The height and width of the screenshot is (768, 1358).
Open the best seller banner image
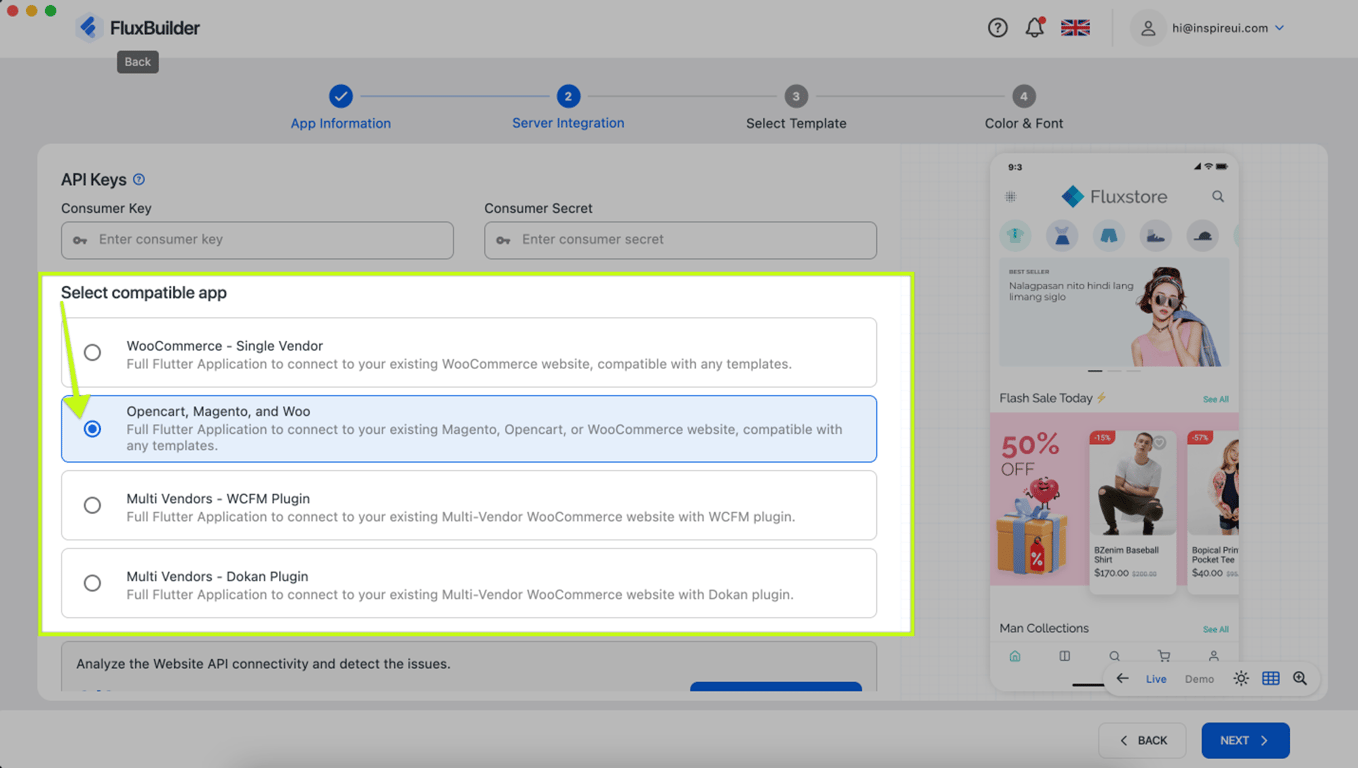tap(1114, 313)
